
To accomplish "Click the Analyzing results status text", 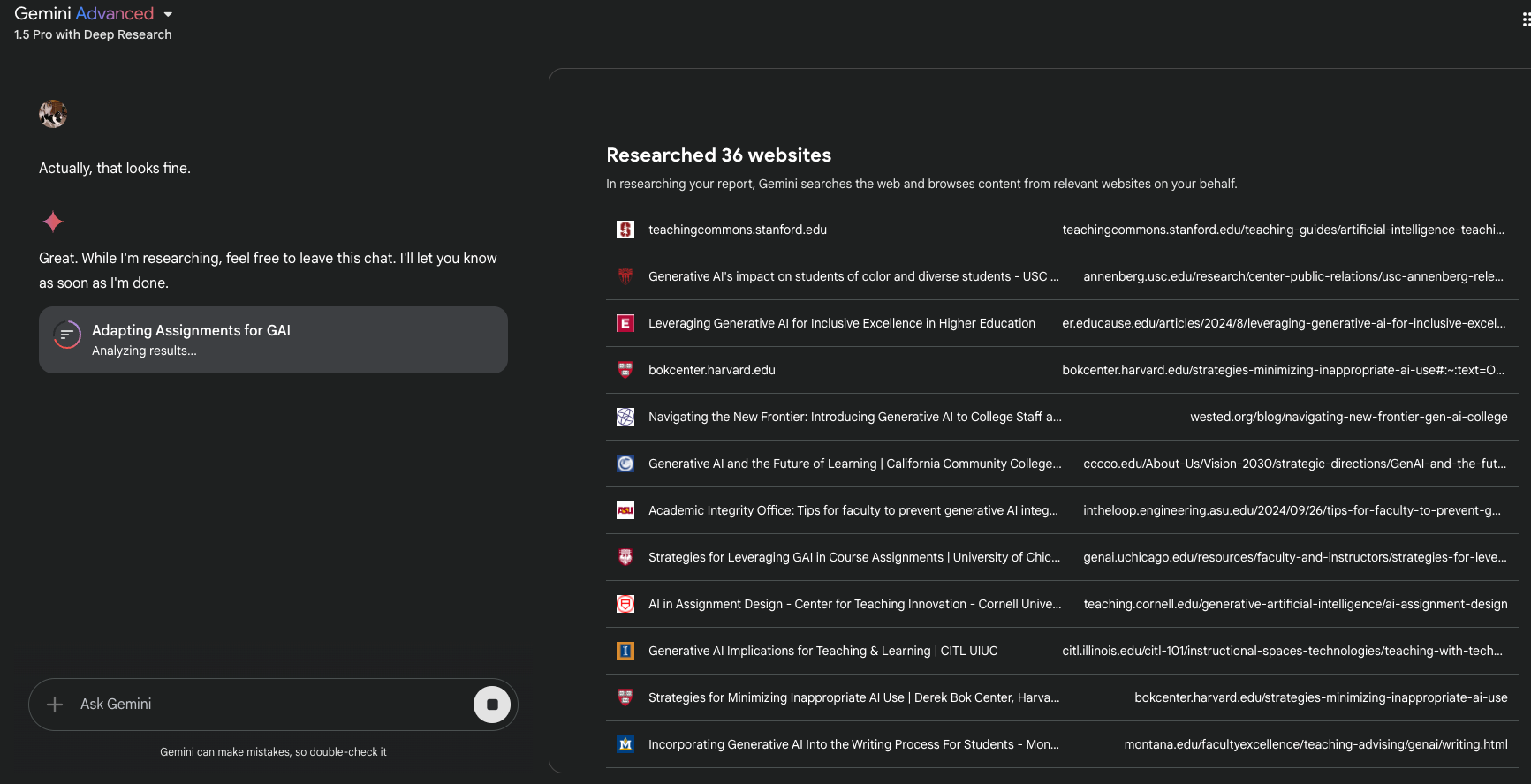I will [144, 351].
